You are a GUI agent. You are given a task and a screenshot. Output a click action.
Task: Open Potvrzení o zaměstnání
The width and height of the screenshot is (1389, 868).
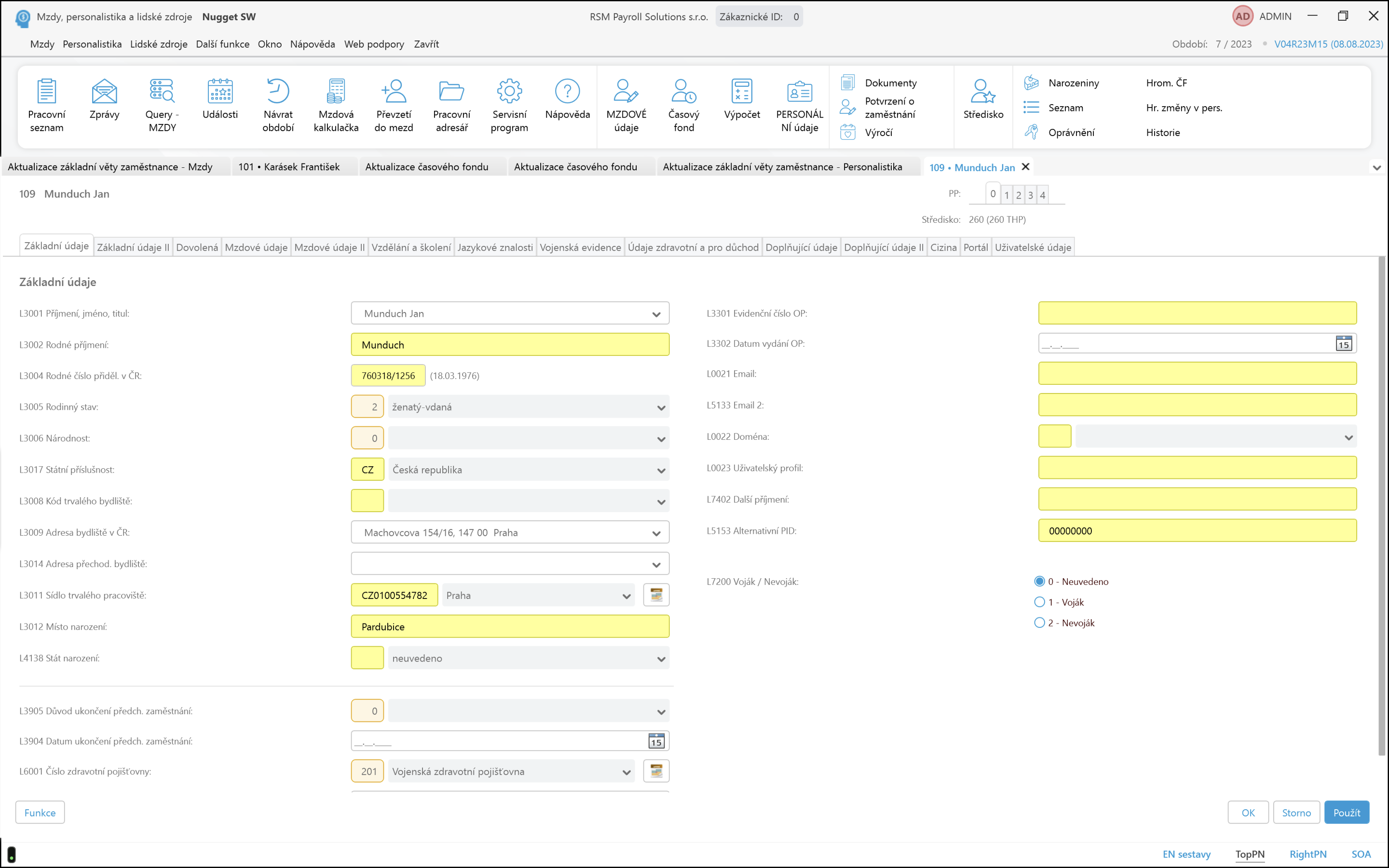click(878, 108)
